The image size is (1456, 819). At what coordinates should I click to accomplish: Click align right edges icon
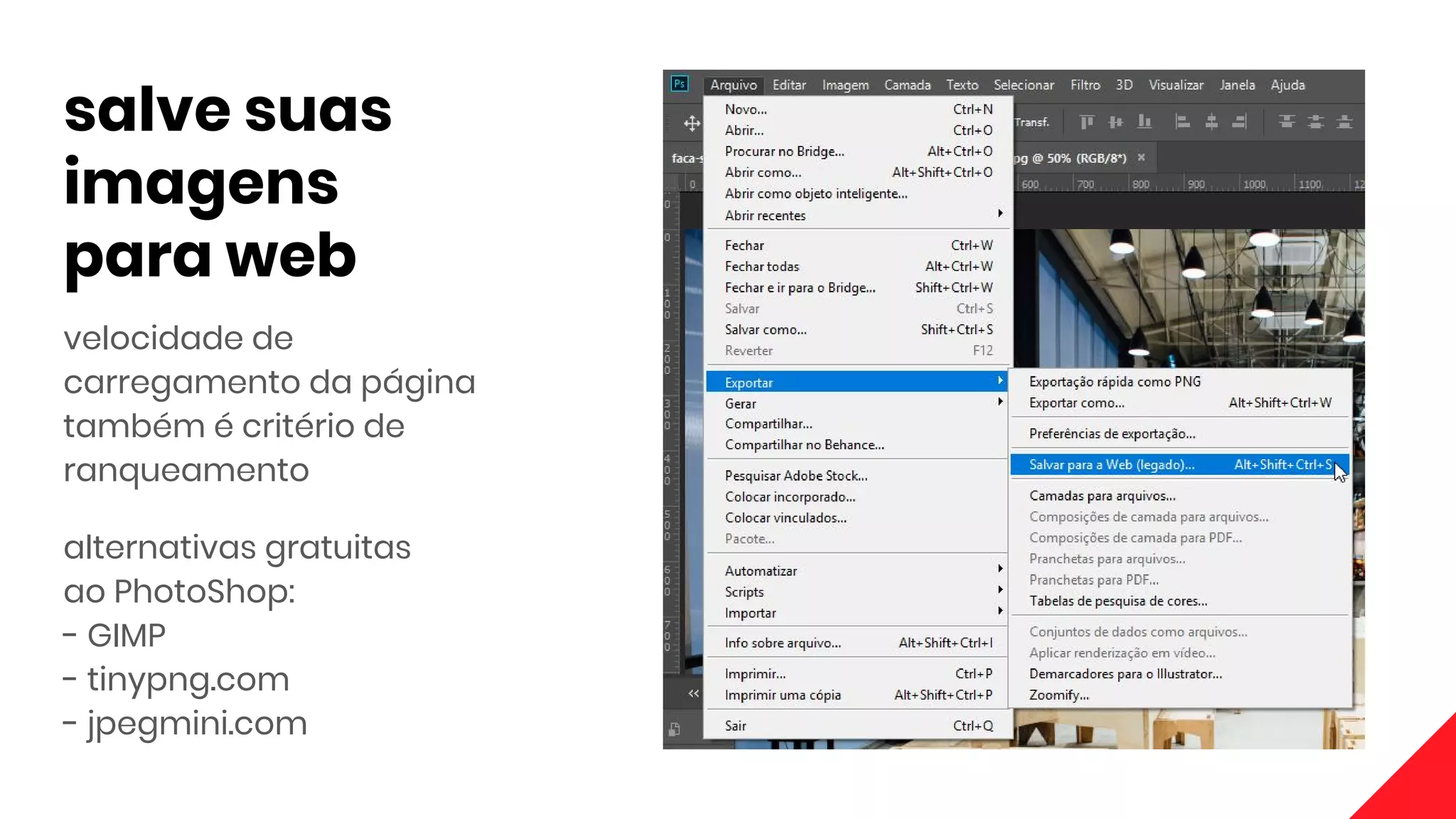1239,122
